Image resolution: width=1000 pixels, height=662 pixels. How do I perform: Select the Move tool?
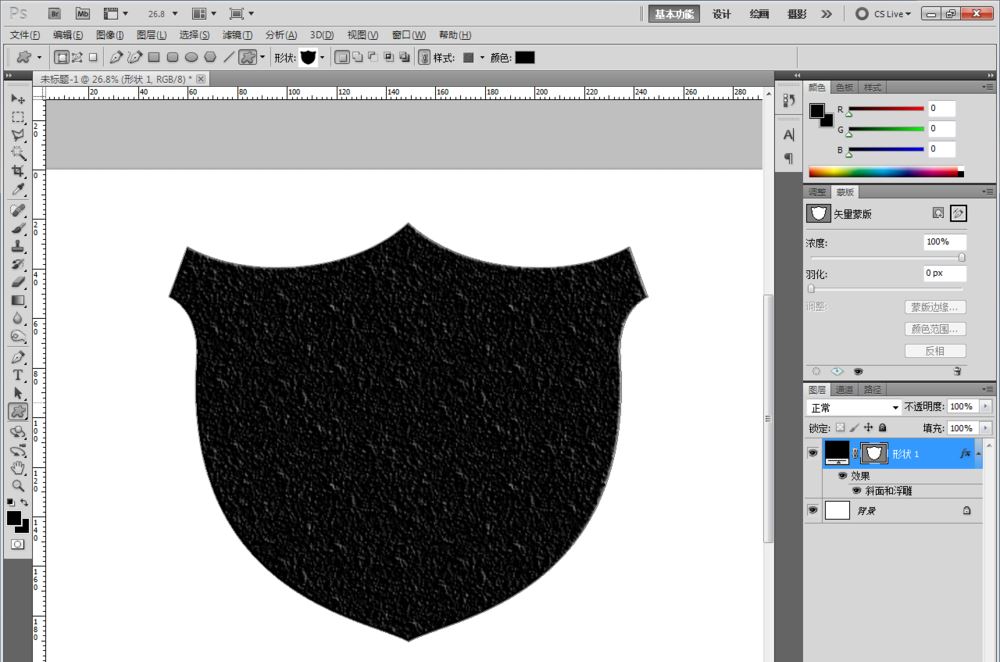point(18,99)
